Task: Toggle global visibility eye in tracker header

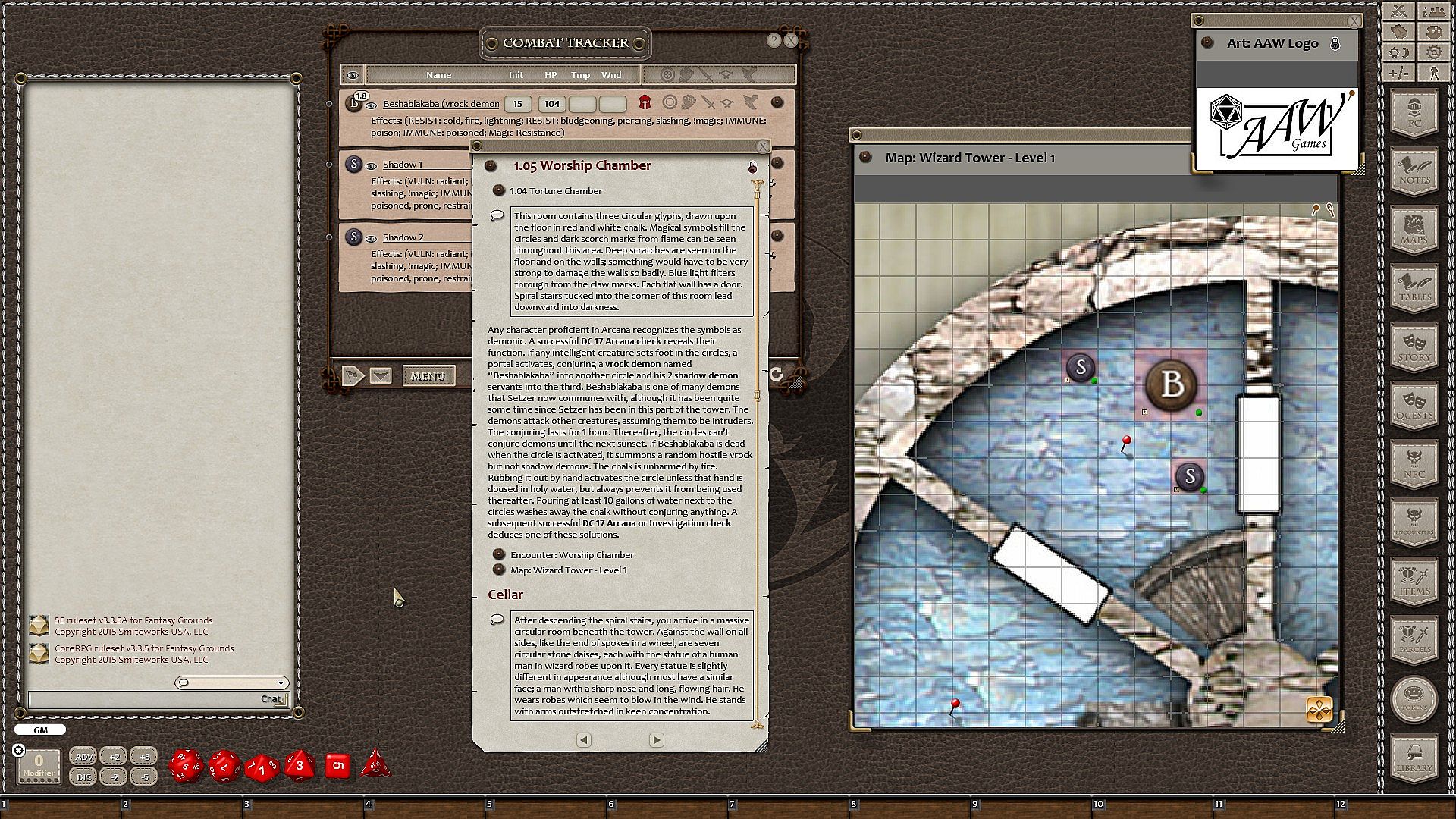Action: point(353,75)
